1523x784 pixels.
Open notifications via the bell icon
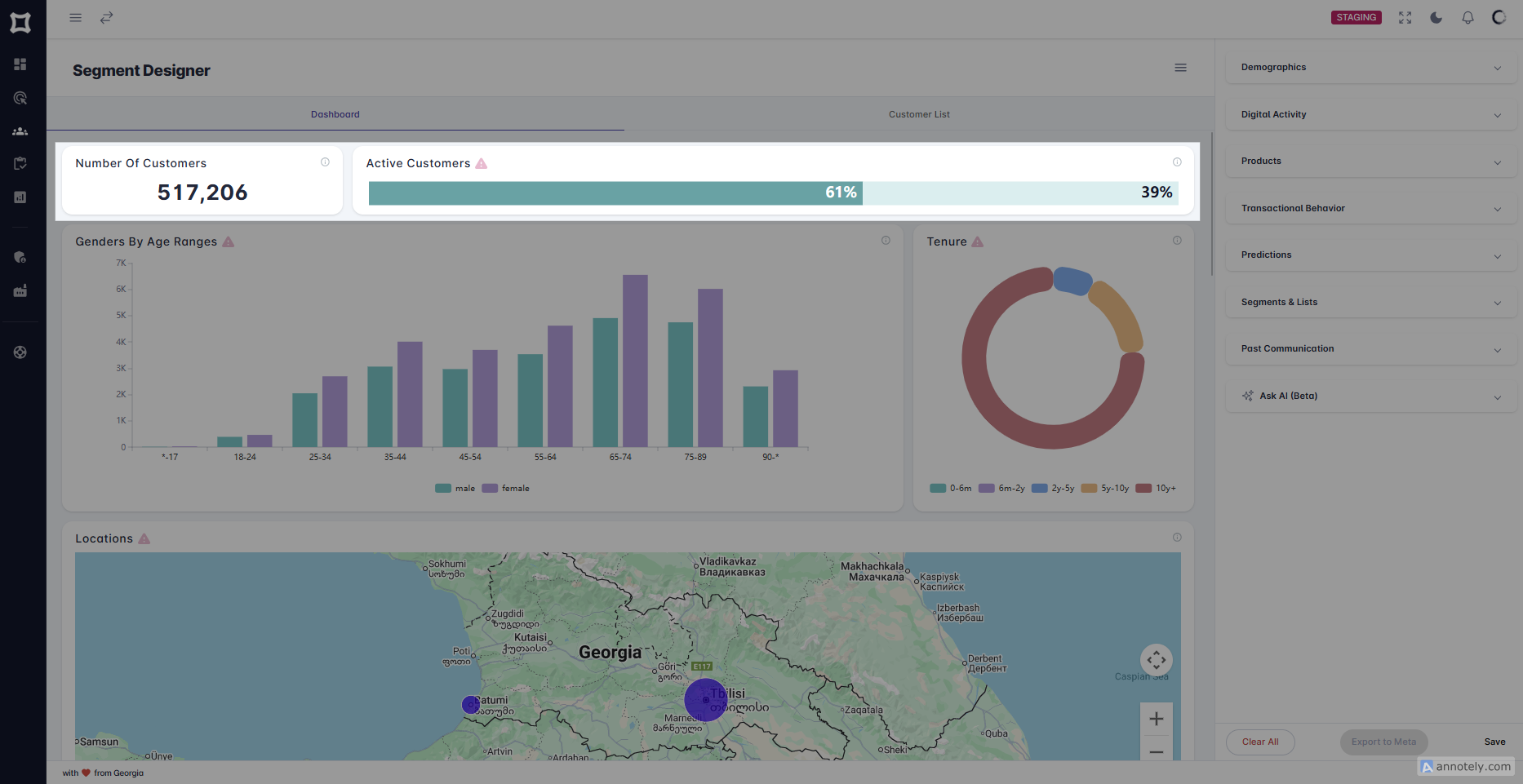(1467, 17)
